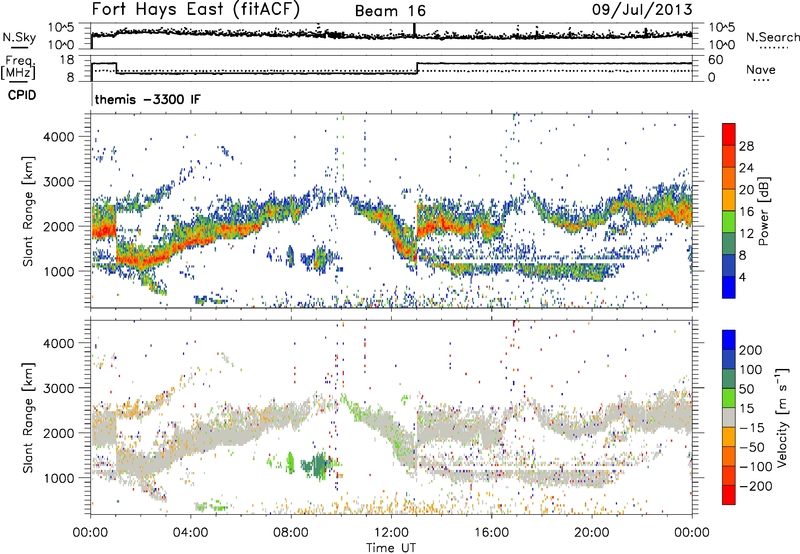Pick the gray -15 to 15 Velocity segment
Image resolution: width=800 pixels, height=554 pixels.
[x=729, y=417]
